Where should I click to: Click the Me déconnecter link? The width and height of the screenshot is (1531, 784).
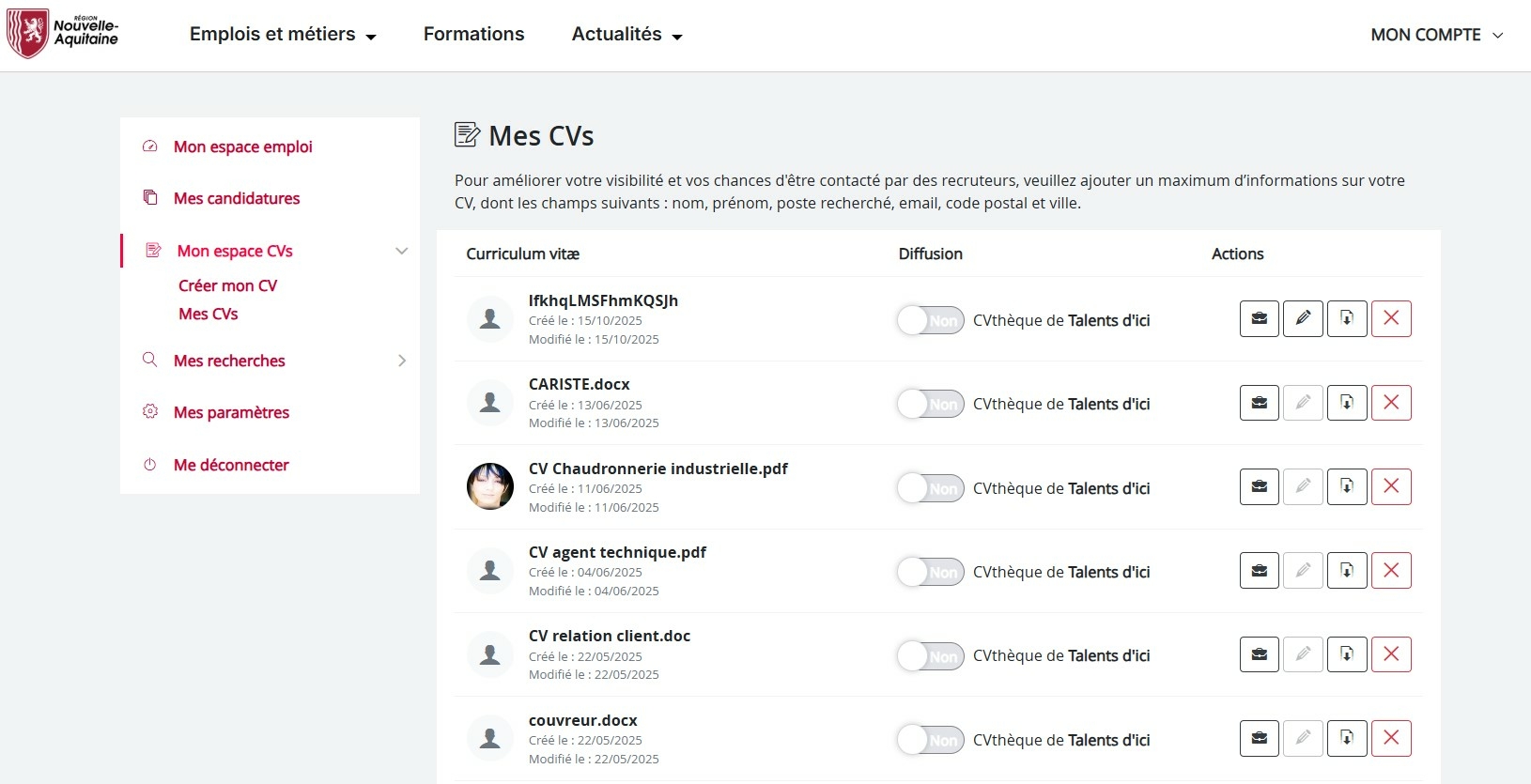[231, 465]
